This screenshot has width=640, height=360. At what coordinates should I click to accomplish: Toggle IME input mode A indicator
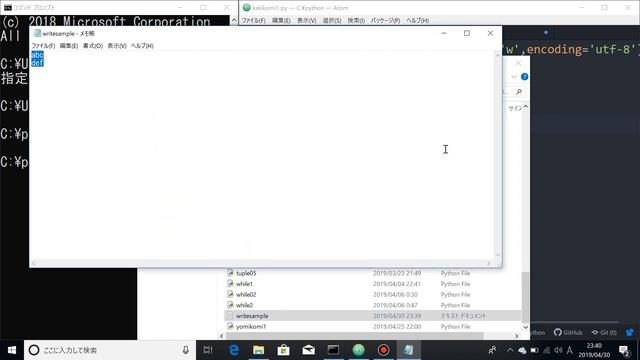[569, 350]
